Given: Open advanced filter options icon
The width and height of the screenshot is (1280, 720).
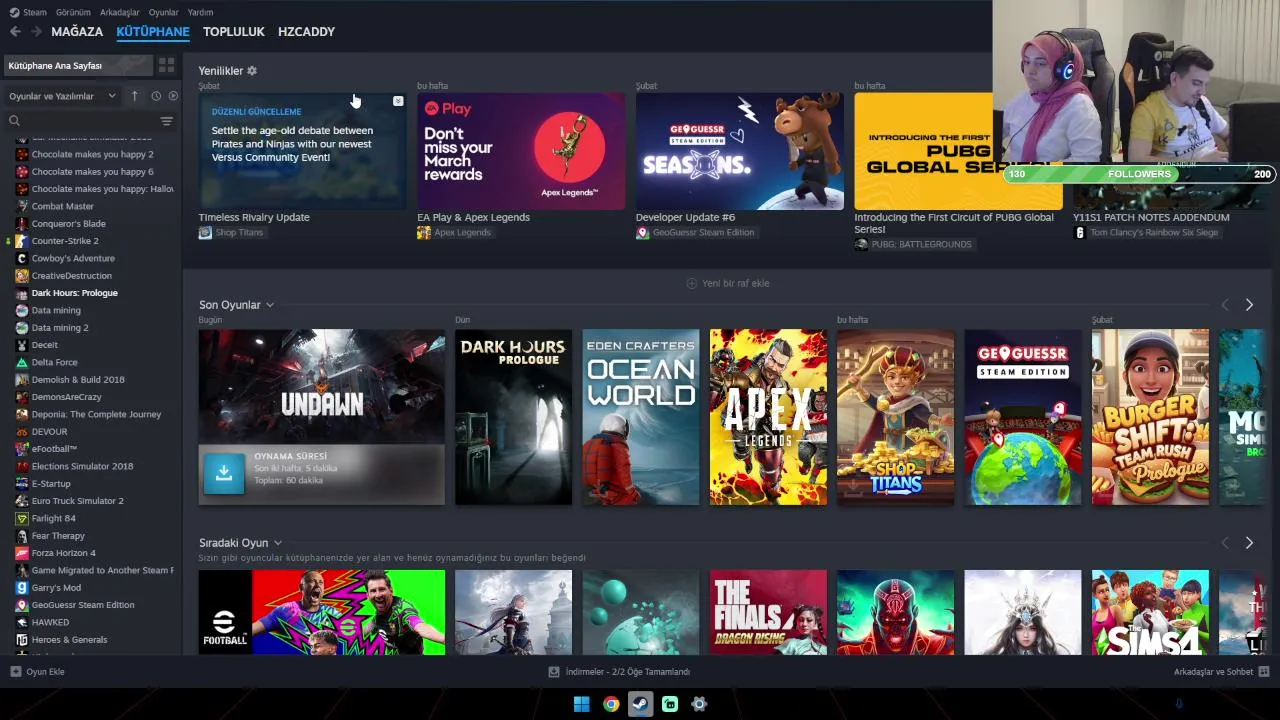Looking at the screenshot, I should tap(166, 121).
